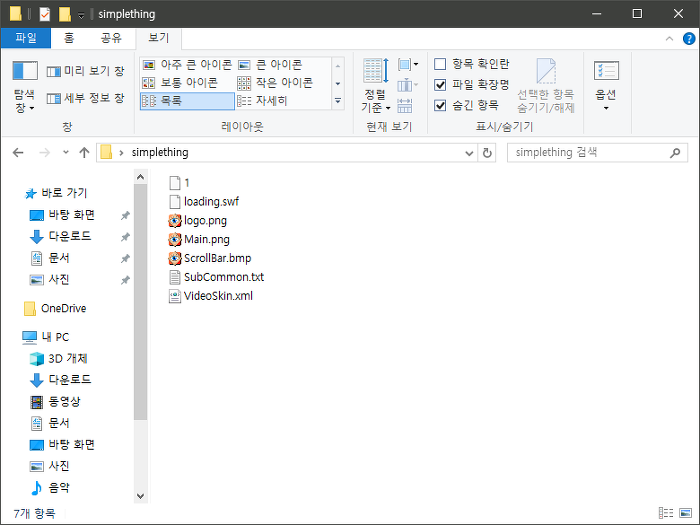Select small icons layout

click(275, 83)
